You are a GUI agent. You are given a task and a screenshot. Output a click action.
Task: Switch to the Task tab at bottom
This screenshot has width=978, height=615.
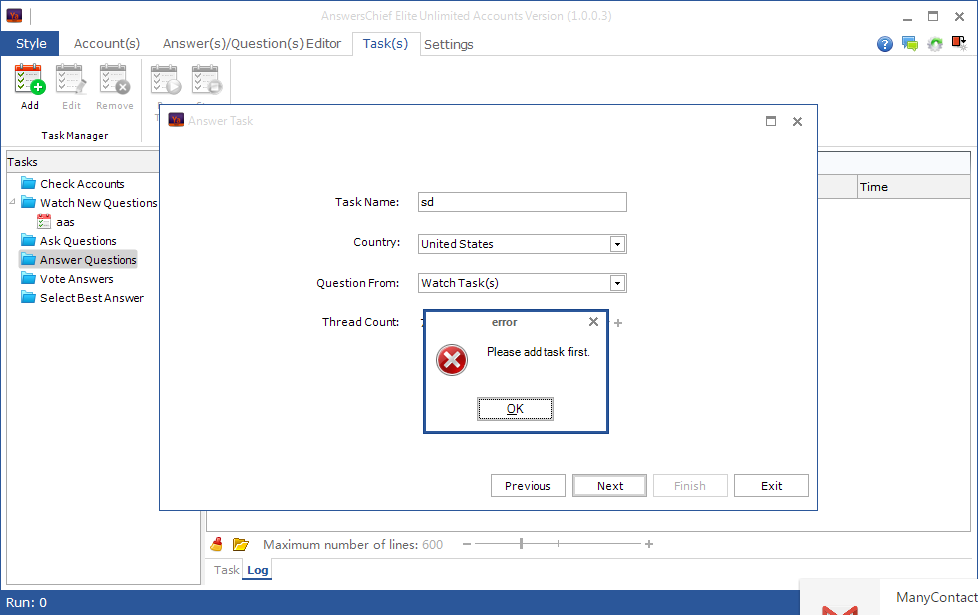(x=227, y=570)
